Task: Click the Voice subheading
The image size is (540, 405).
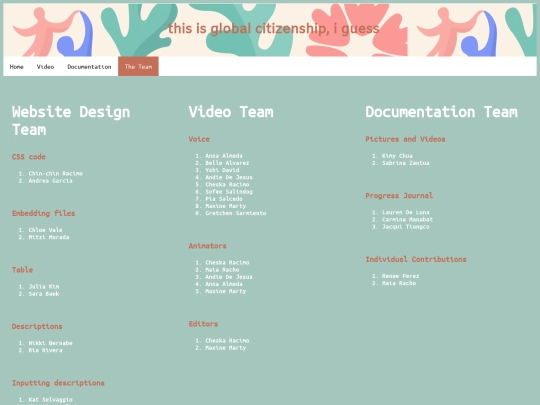Action: pos(199,139)
